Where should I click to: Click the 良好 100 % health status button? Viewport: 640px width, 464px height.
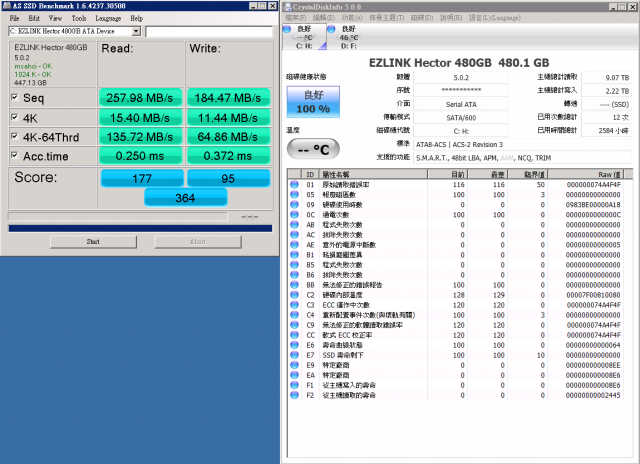click(x=313, y=102)
